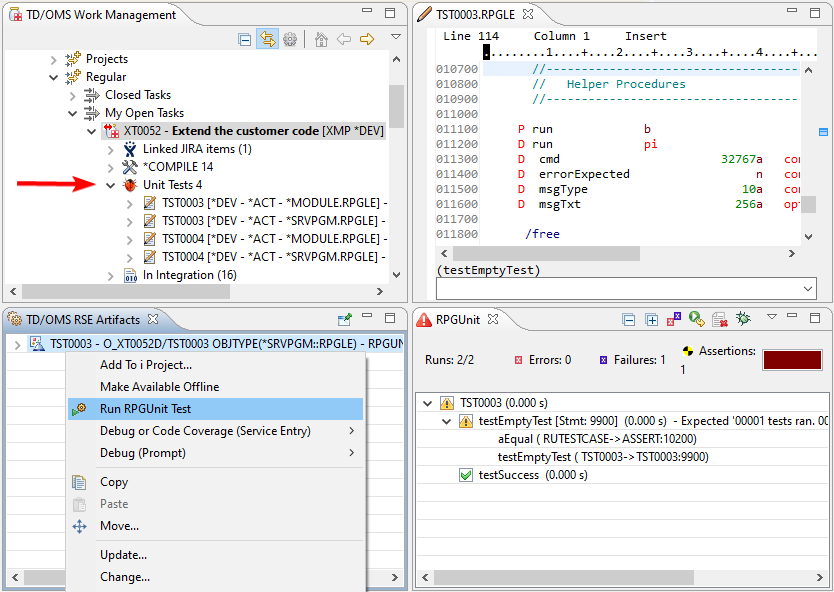Click the Closed Tasks icon
Screen dimensions: 834x592
pos(91,95)
